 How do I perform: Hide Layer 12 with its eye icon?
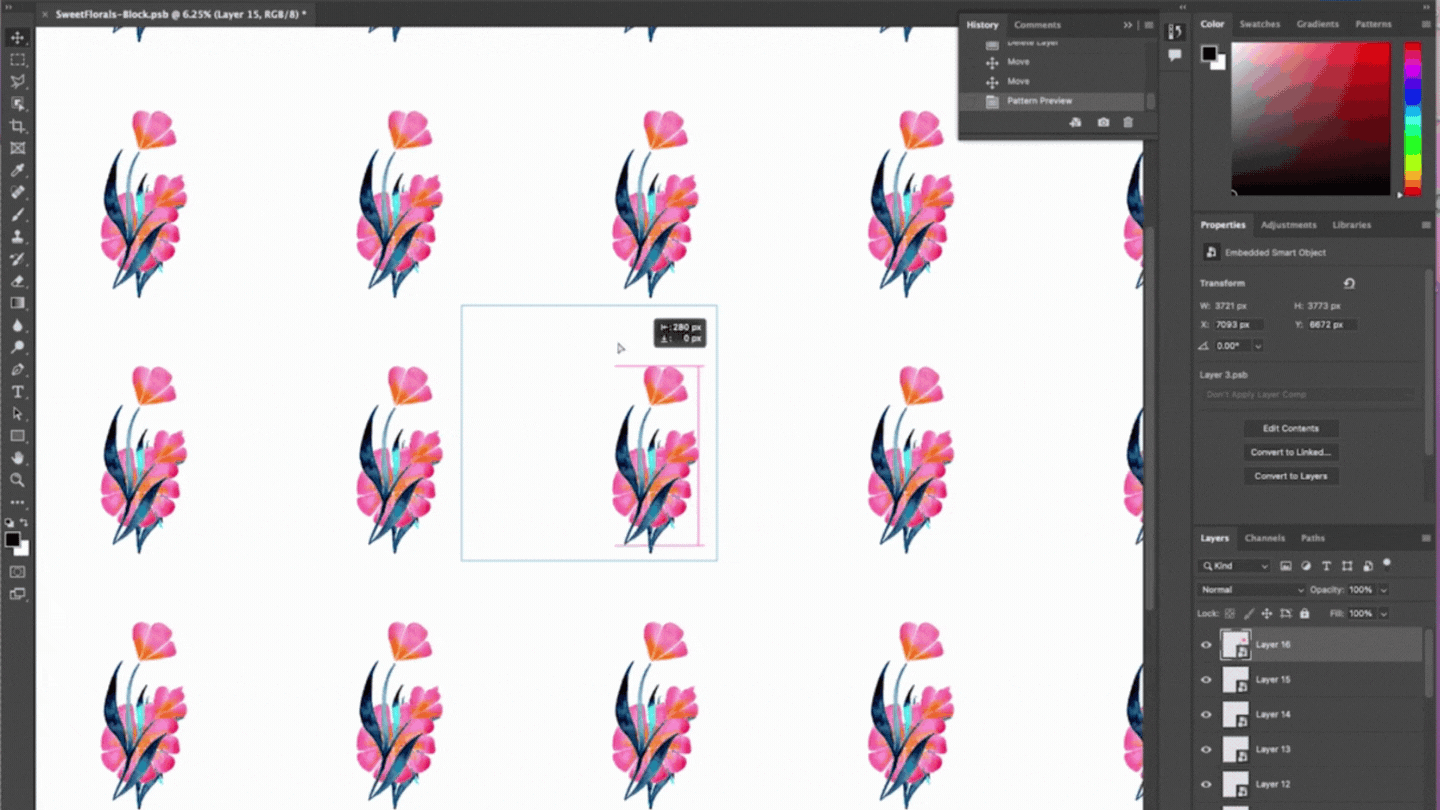tap(1205, 784)
